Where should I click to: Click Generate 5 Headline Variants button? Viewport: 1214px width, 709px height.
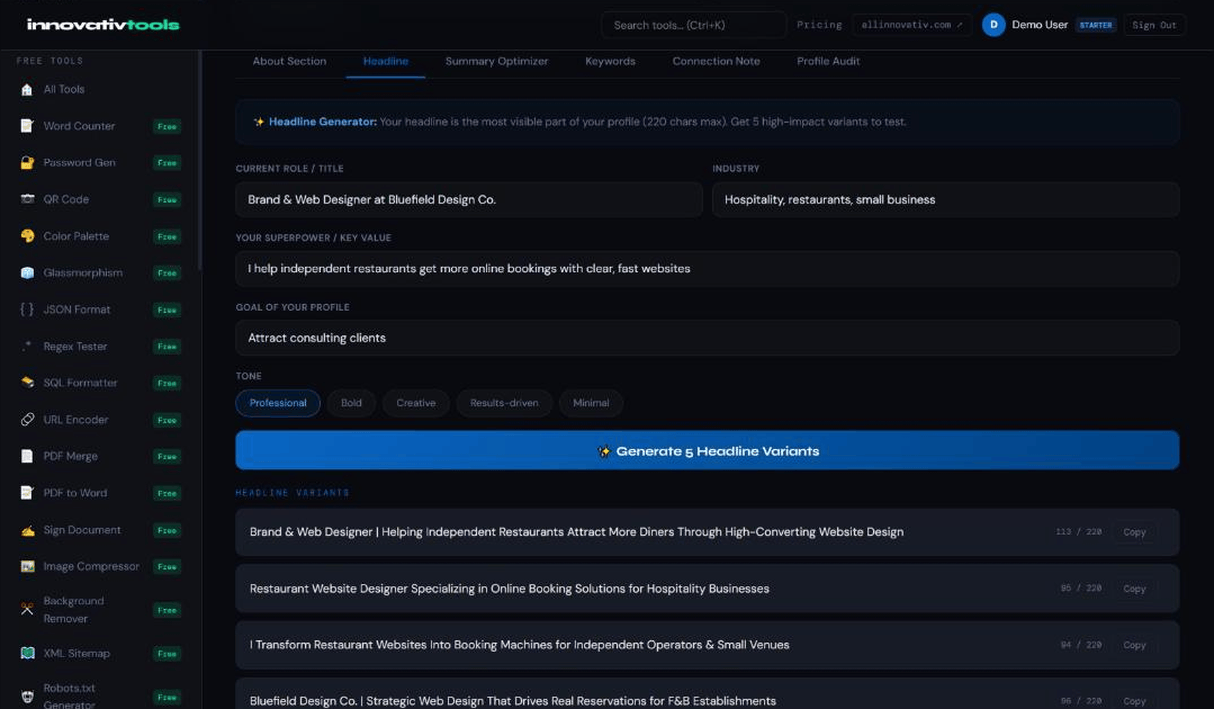click(x=707, y=451)
